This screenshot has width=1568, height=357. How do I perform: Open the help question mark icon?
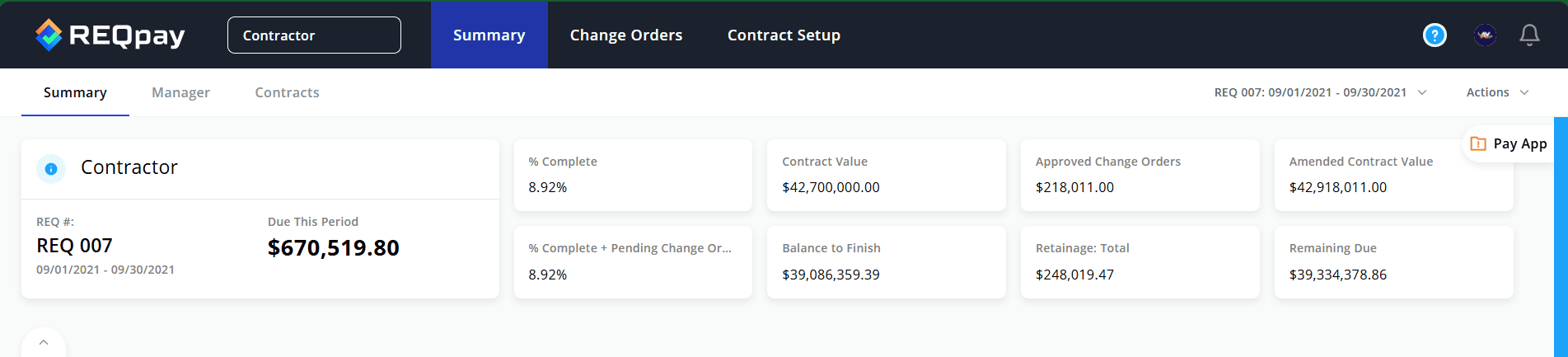[1435, 35]
